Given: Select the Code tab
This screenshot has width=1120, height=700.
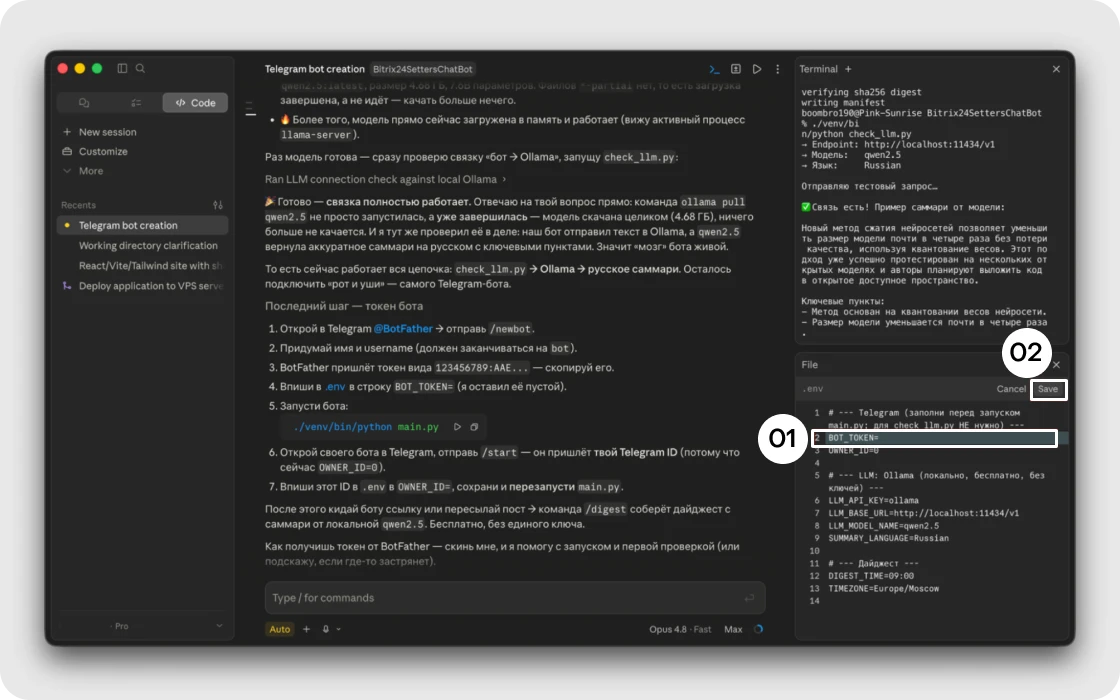Looking at the screenshot, I should (x=195, y=103).
